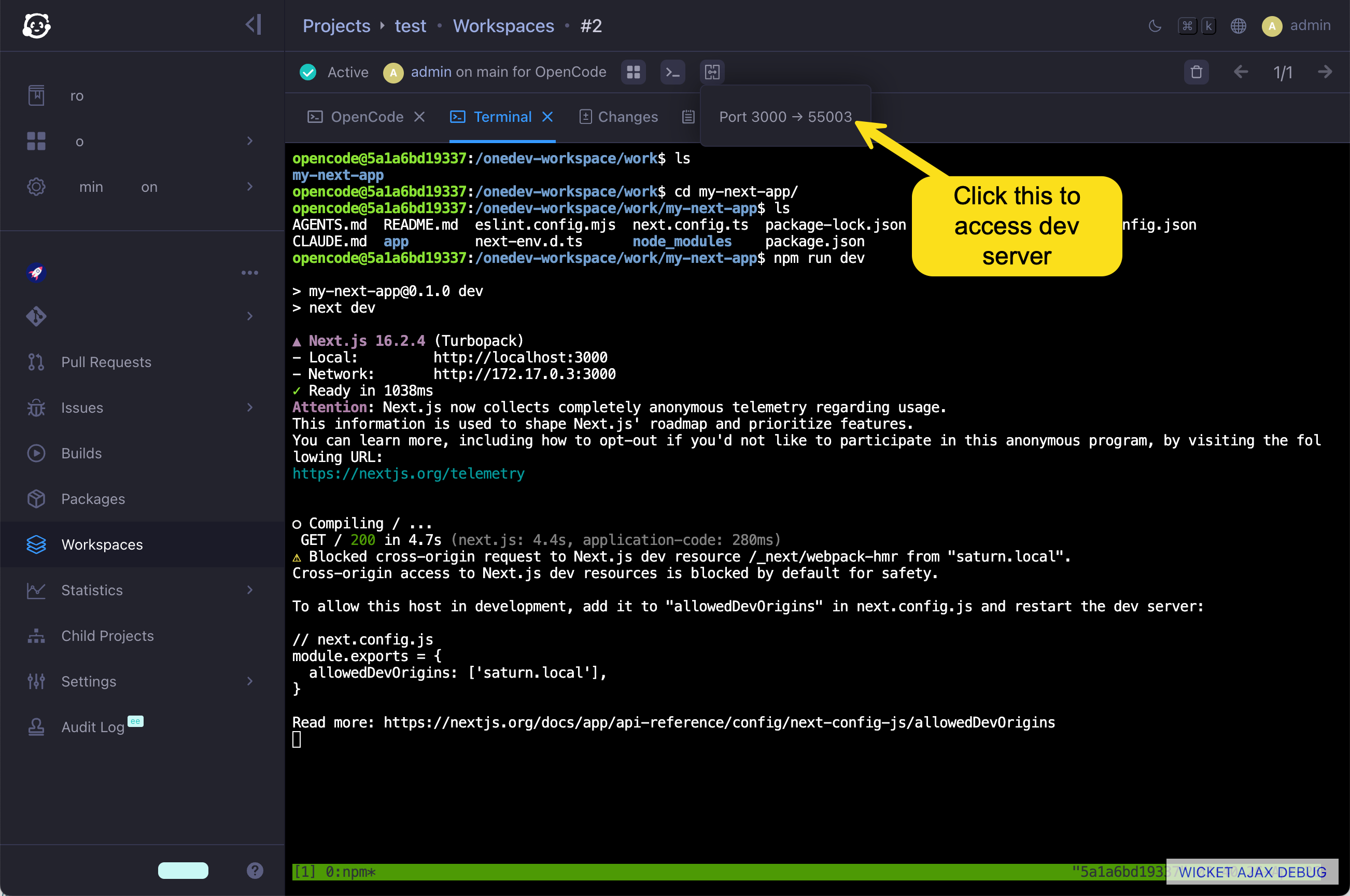Image resolution: width=1350 pixels, height=896 pixels.
Task: Delete the workspace with trash icon
Action: pos(1196,72)
